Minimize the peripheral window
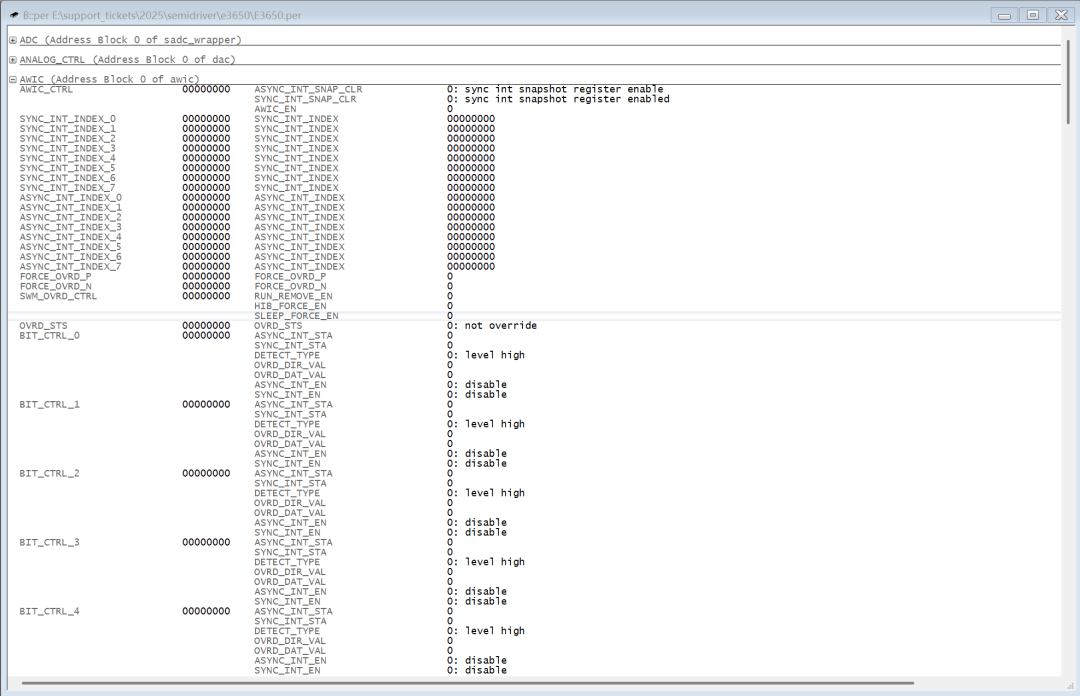 click(x=1004, y=15)
